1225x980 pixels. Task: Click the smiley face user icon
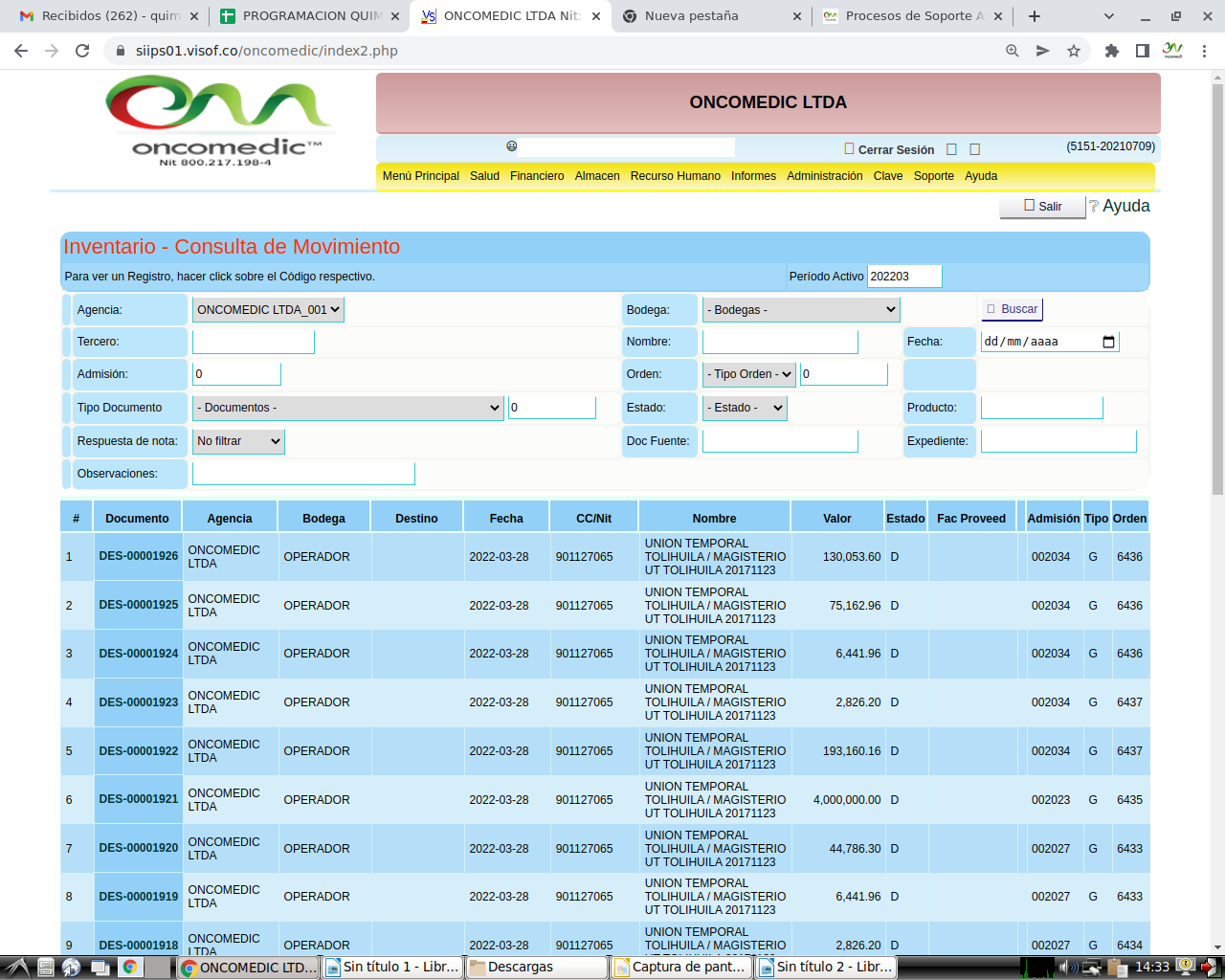512,146
